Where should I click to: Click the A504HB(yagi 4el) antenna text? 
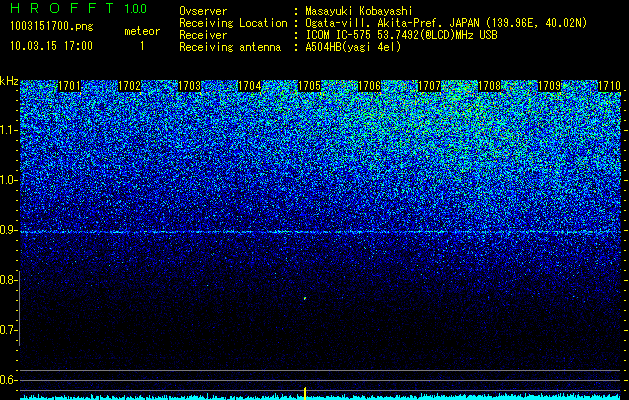pos(353,47)
